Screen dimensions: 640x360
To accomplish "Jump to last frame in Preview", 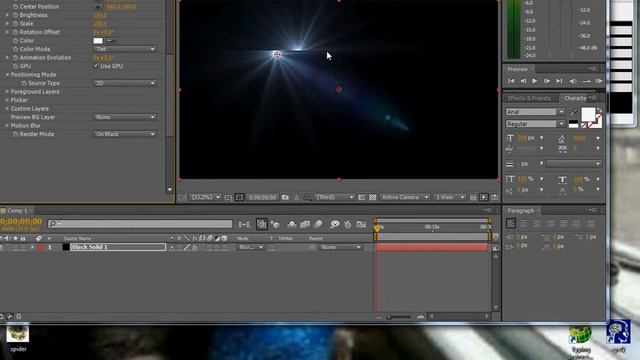I will click(559, 81).
